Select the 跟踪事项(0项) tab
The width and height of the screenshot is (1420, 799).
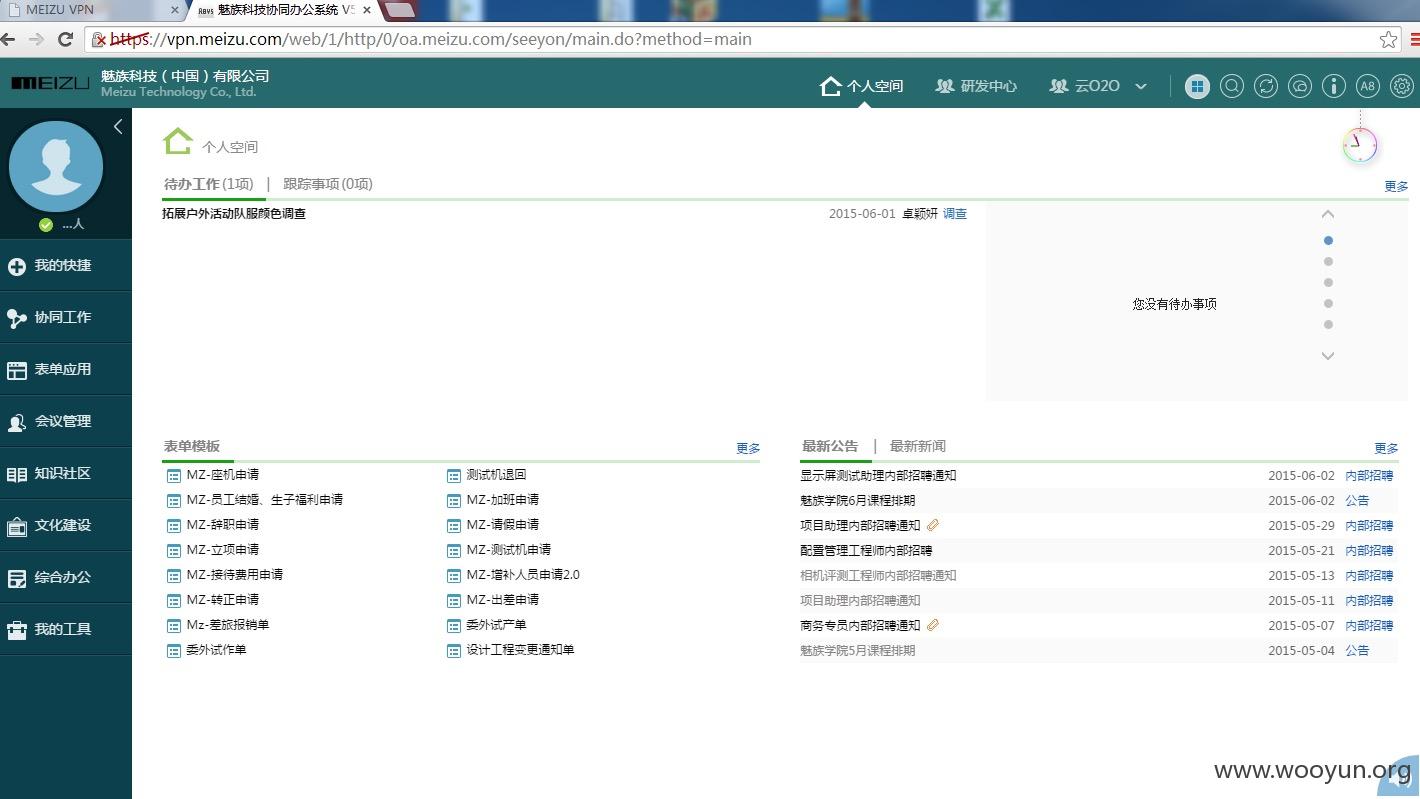coord(328,184)
